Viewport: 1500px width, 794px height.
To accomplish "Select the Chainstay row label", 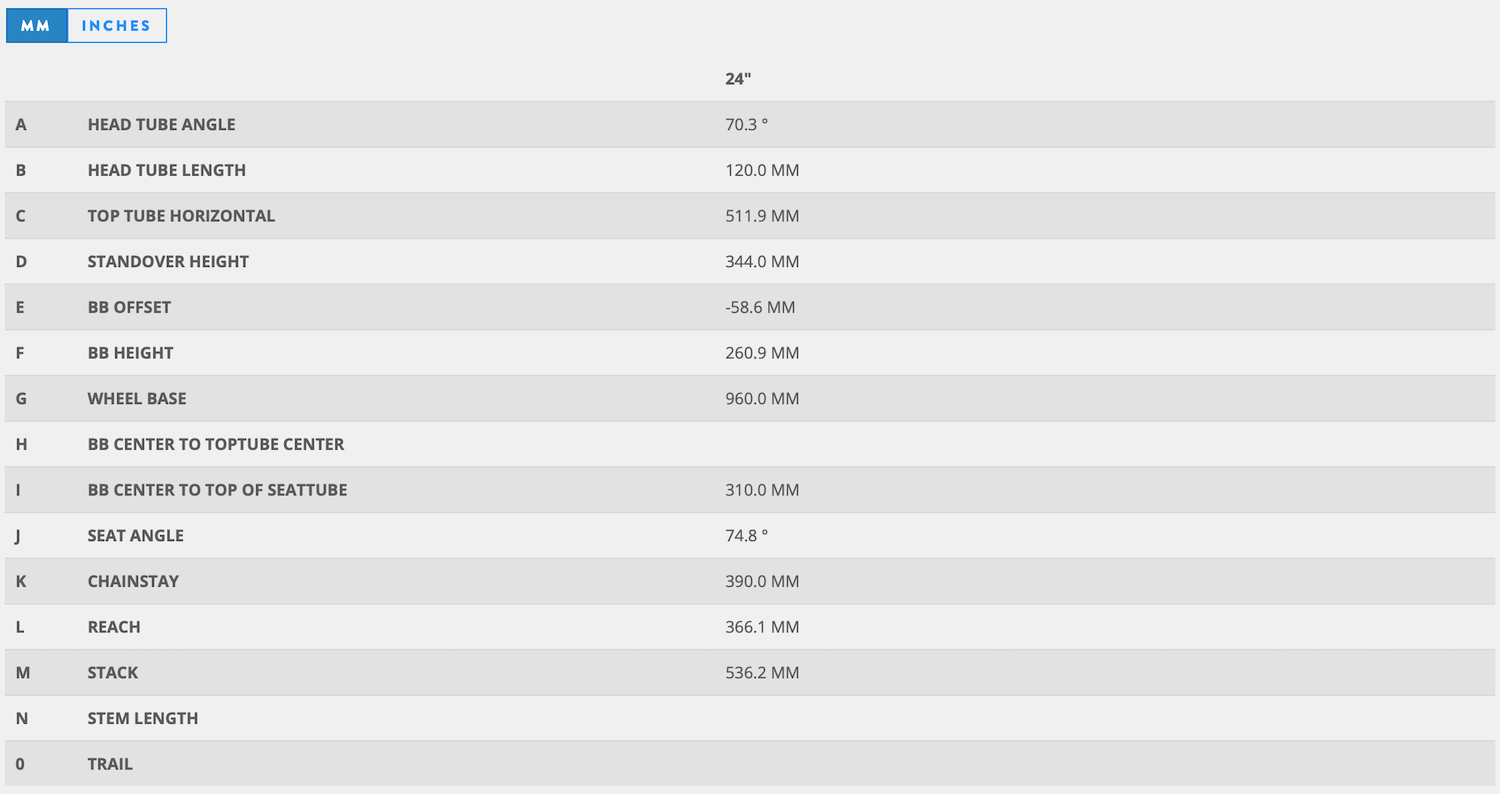I will coord(133,581).
